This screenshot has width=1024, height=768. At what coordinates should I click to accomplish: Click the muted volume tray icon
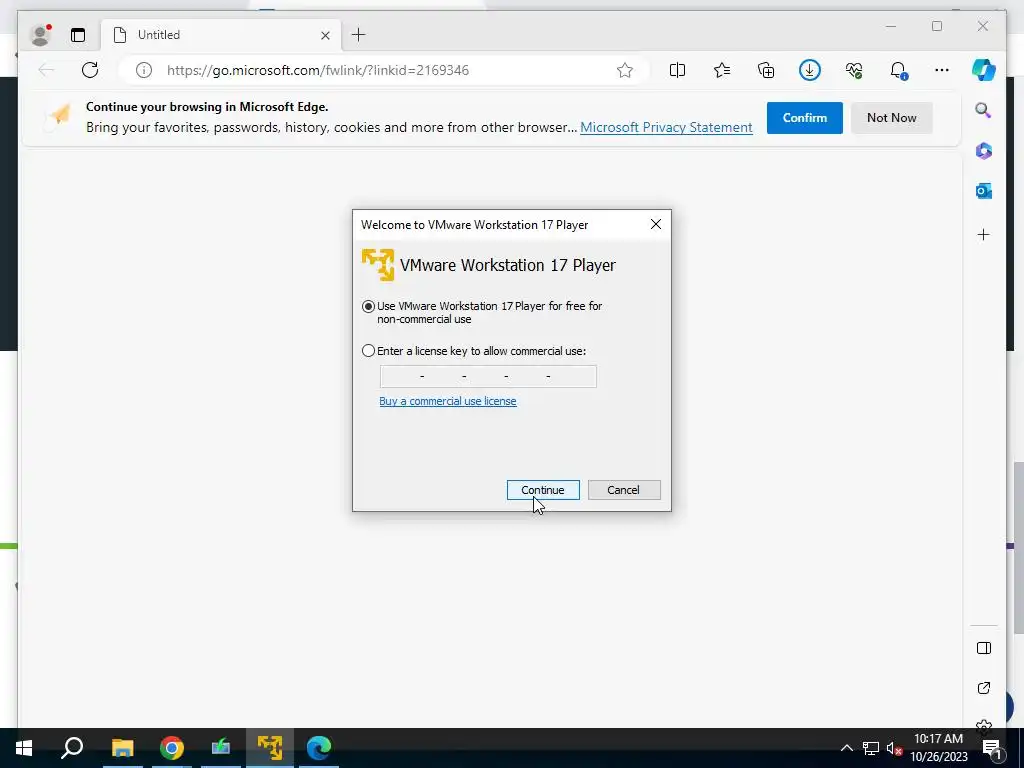[894, 748]
